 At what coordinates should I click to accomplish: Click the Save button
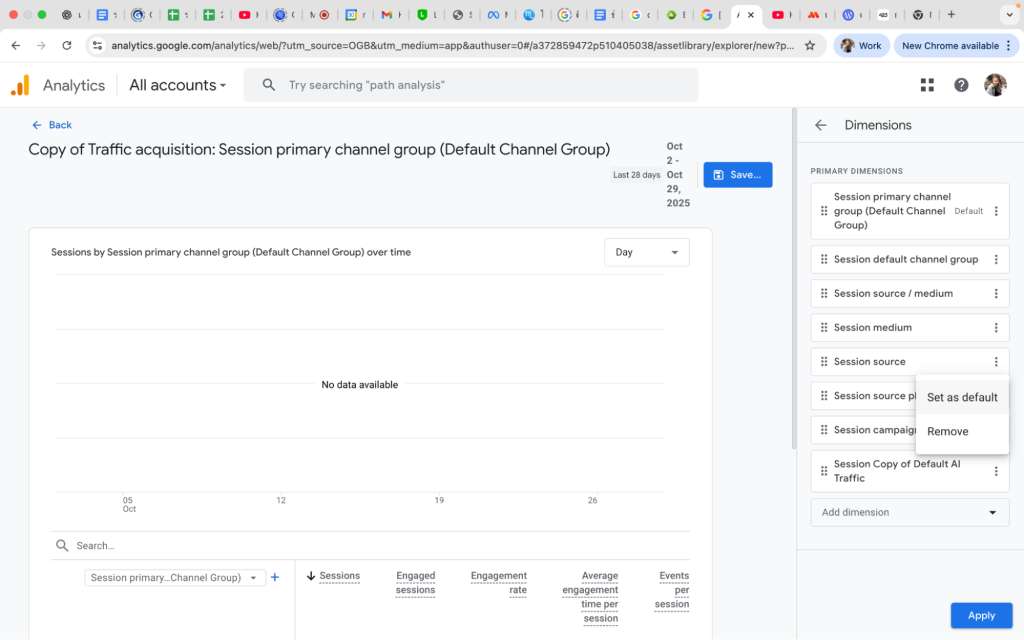(737, 175)
